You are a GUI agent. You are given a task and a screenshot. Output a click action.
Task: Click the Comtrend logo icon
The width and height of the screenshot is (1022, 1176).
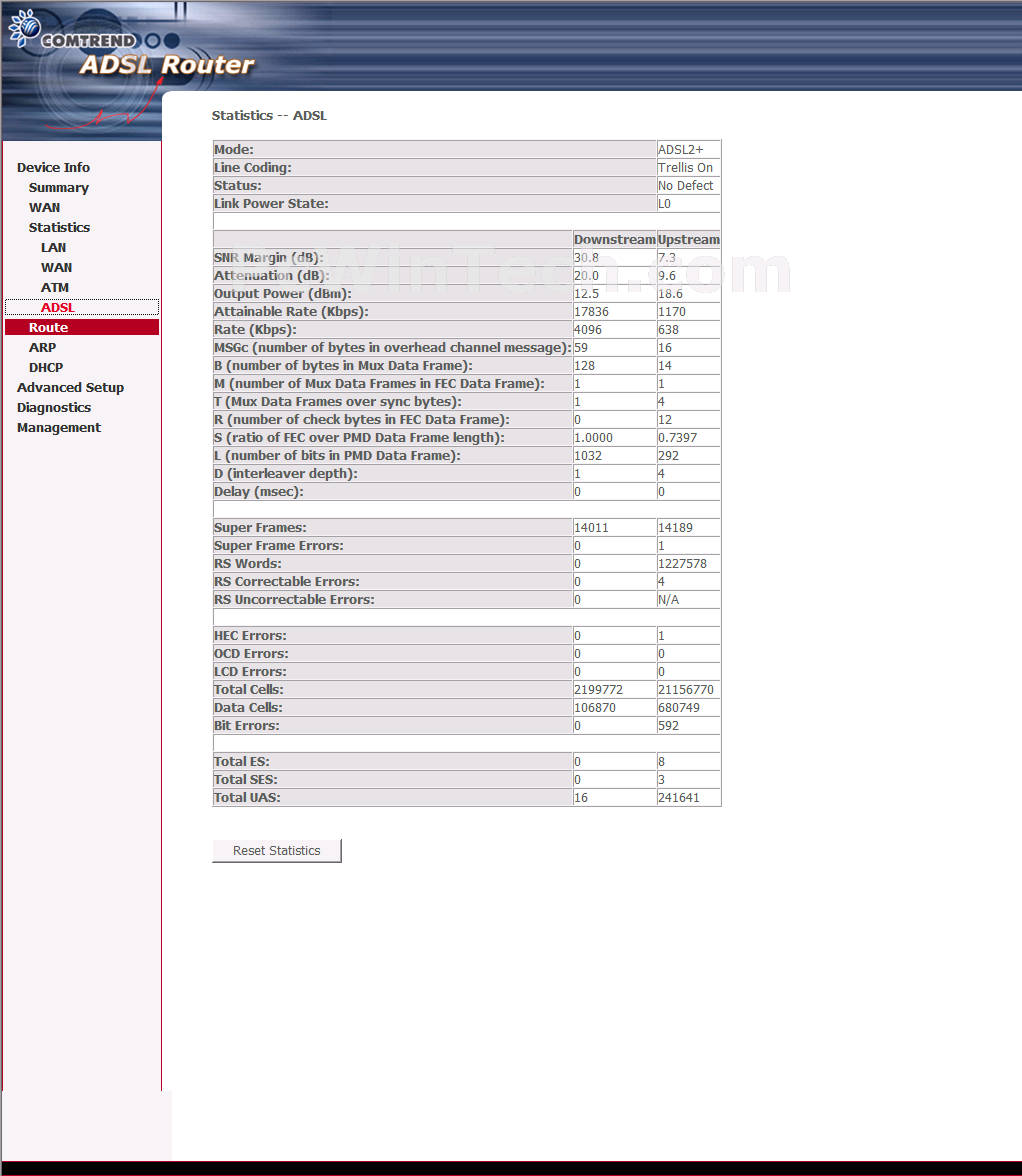(x=24, y=27)
